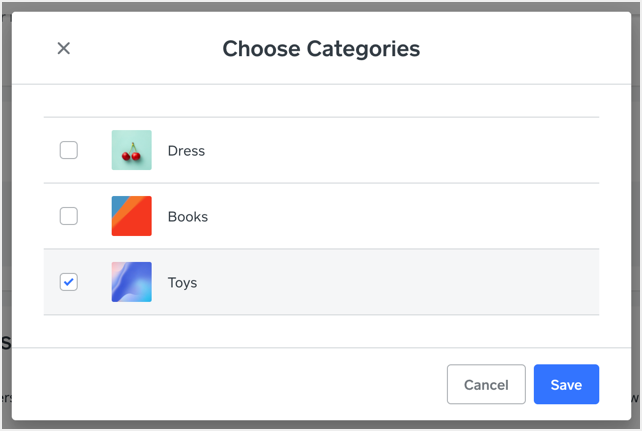Click blank space in the Dress row
Screen dimensions: 642x431
pos(401,150)
